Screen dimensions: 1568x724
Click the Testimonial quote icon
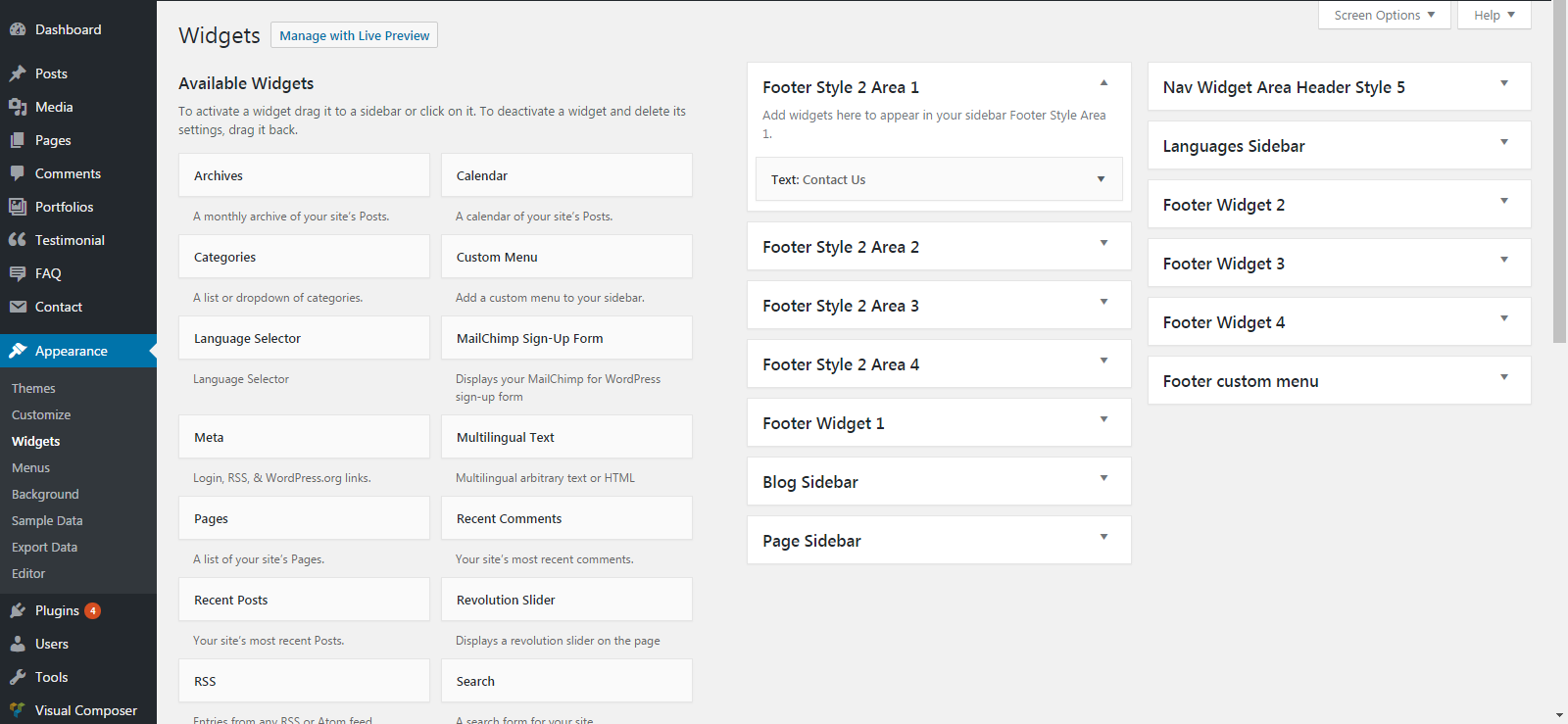pyautogui.click(x=18, y=240)
